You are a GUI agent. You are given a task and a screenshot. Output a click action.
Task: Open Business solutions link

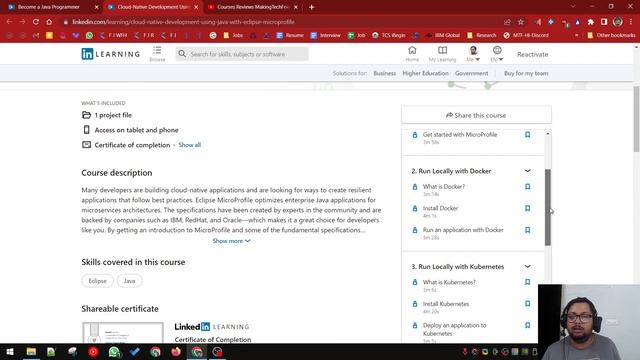(x=384, y=73)
